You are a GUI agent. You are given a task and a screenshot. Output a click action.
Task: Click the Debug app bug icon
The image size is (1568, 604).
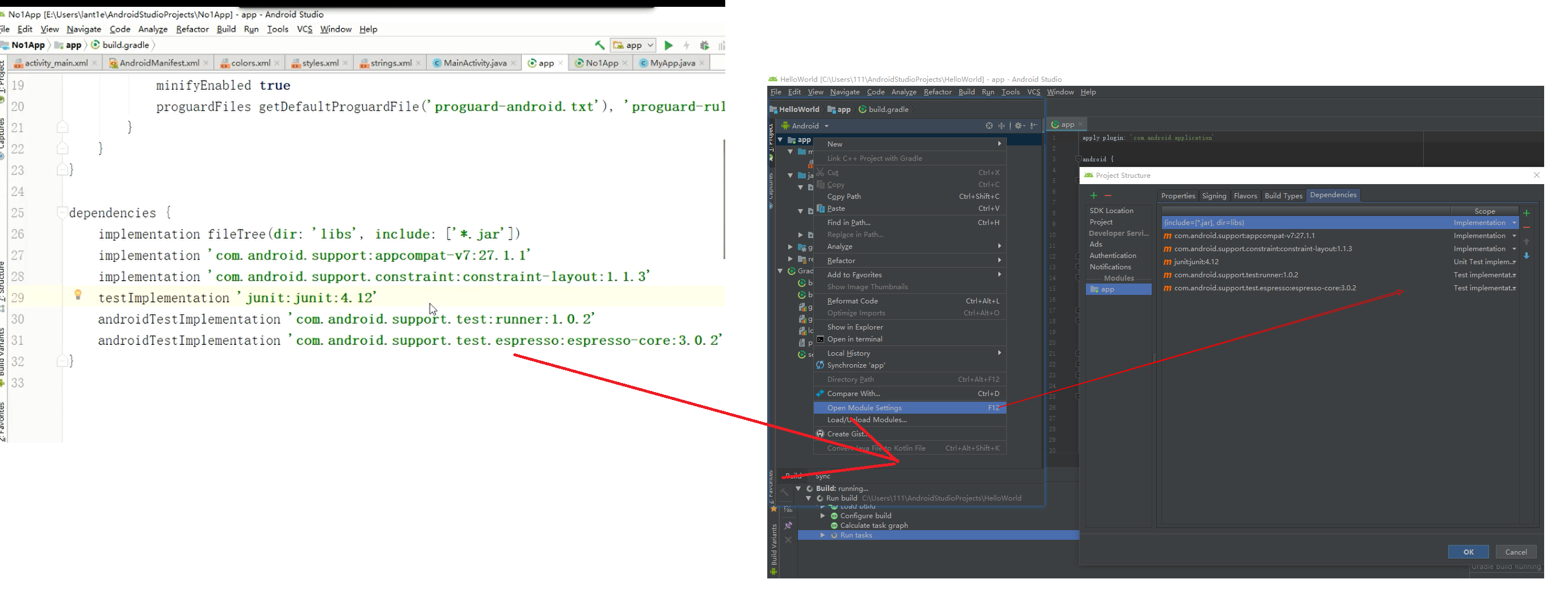(x=704, y=45)
